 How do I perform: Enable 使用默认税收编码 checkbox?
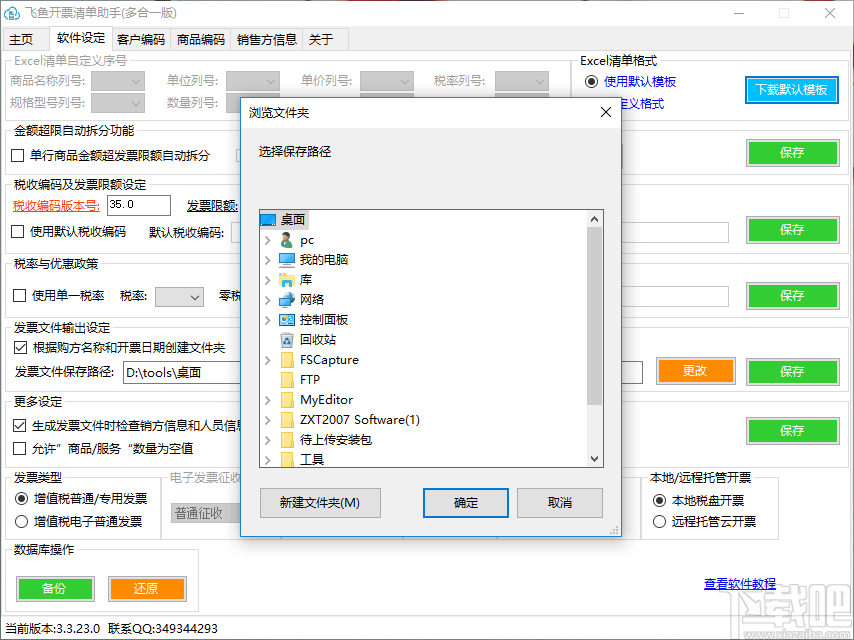pyautogui.click(x=17, y=231)
